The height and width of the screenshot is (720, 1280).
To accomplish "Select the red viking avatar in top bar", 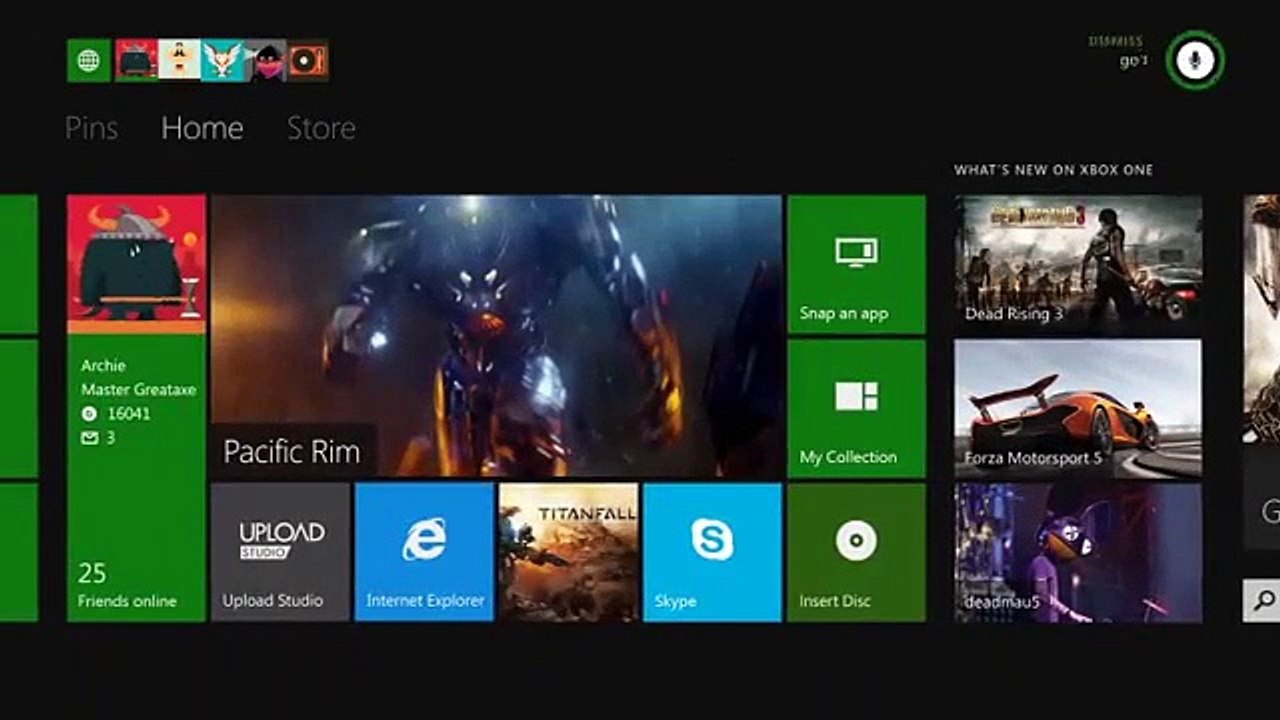I will pyautogui.click(x=137, y=61).
